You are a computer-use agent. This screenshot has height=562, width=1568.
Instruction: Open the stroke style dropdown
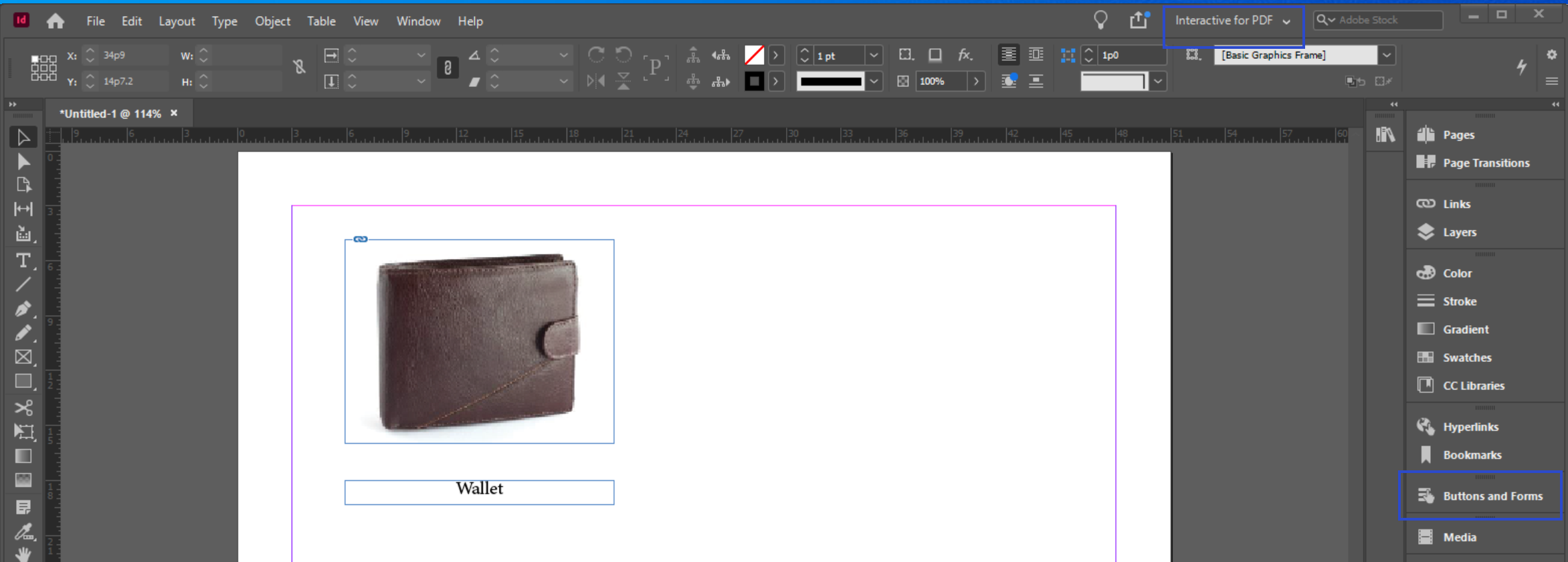coord(874,82)
